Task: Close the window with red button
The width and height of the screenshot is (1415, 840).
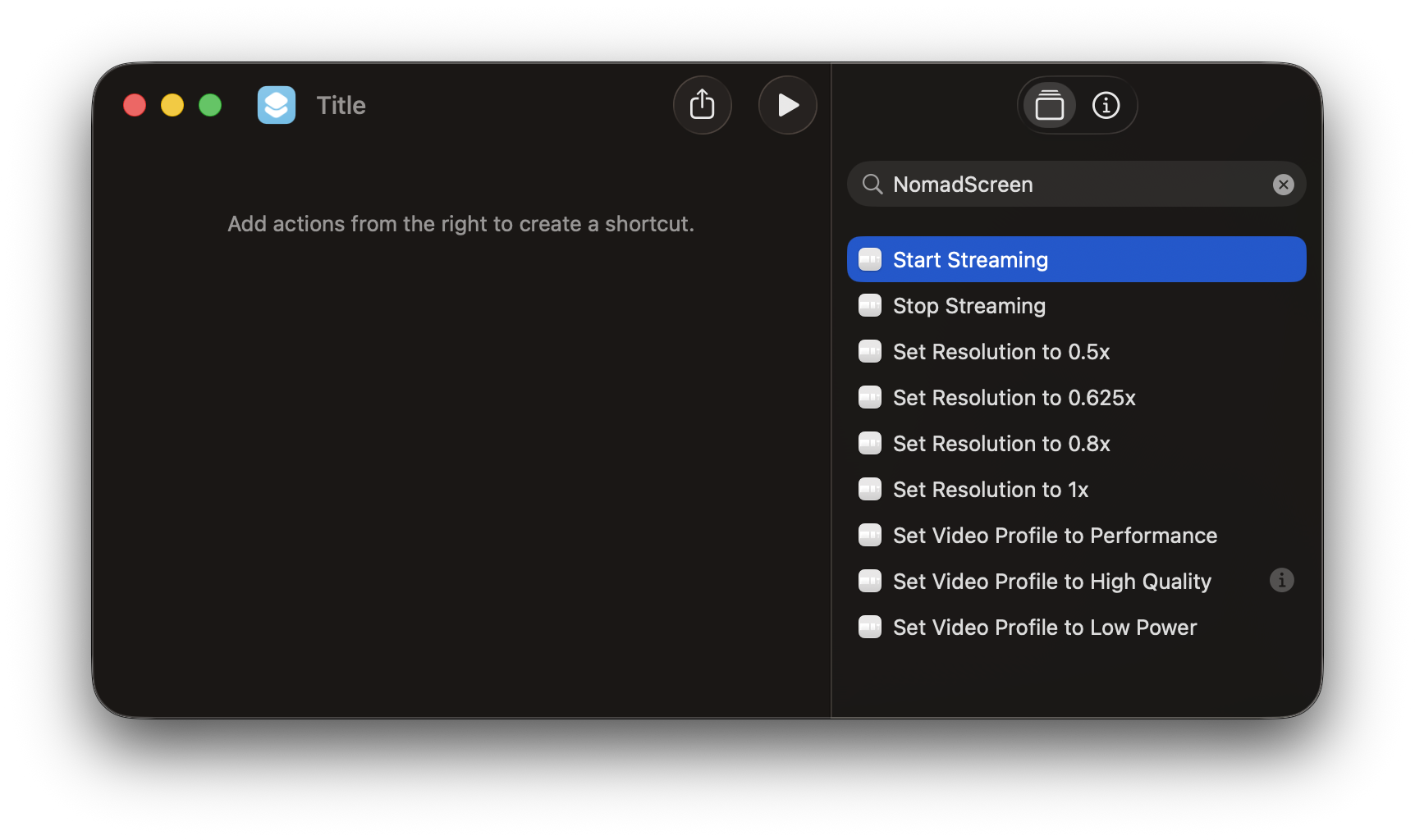Action: (x=135, y=105)
